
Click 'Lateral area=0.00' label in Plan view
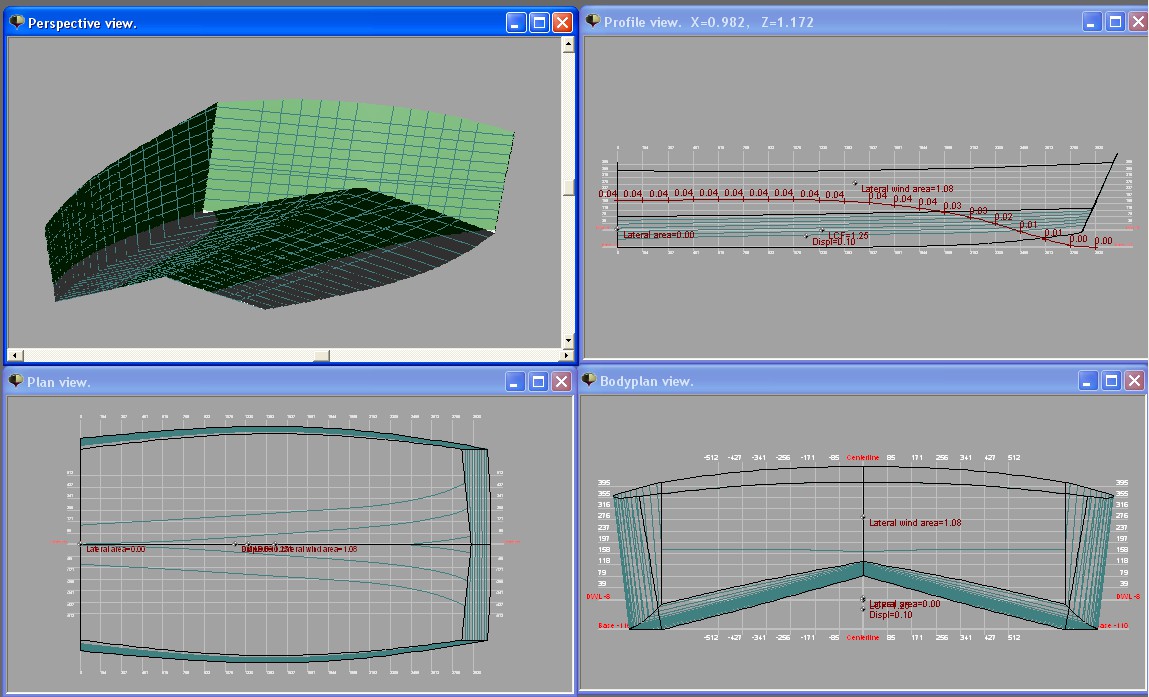[116, 549]
